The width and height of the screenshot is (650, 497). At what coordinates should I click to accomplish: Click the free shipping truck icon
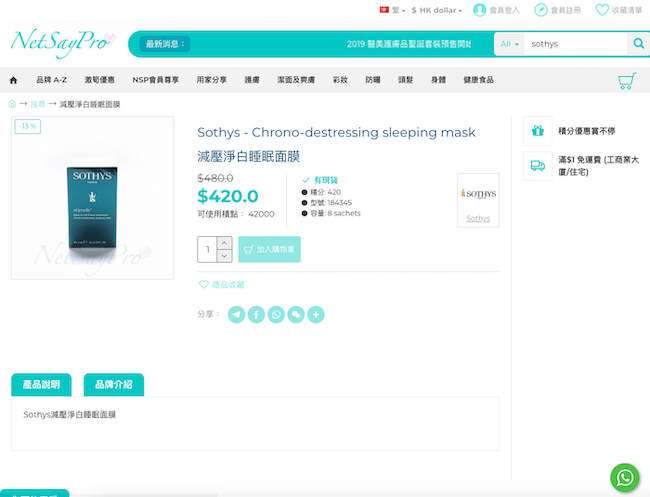click(x=538, y=166)
